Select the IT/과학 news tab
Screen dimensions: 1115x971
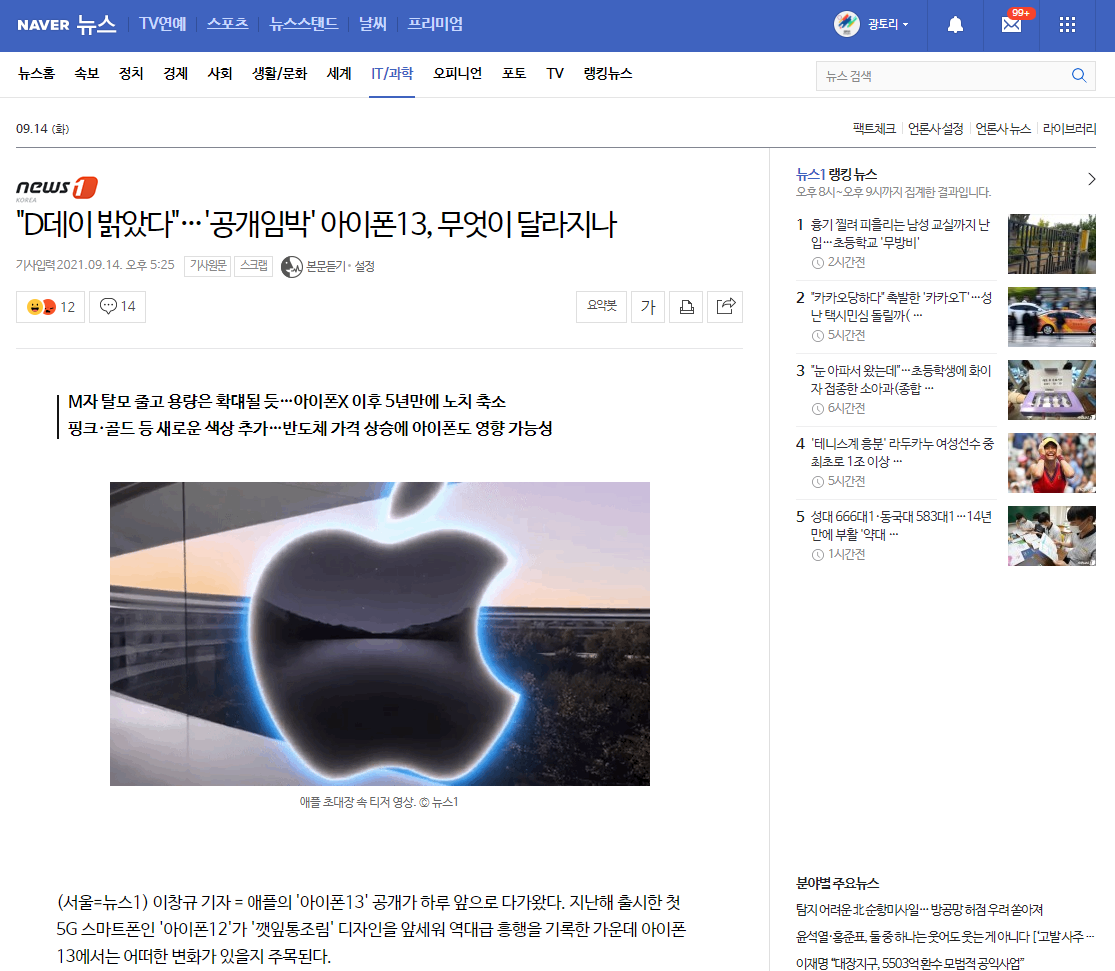pos(392,73)
